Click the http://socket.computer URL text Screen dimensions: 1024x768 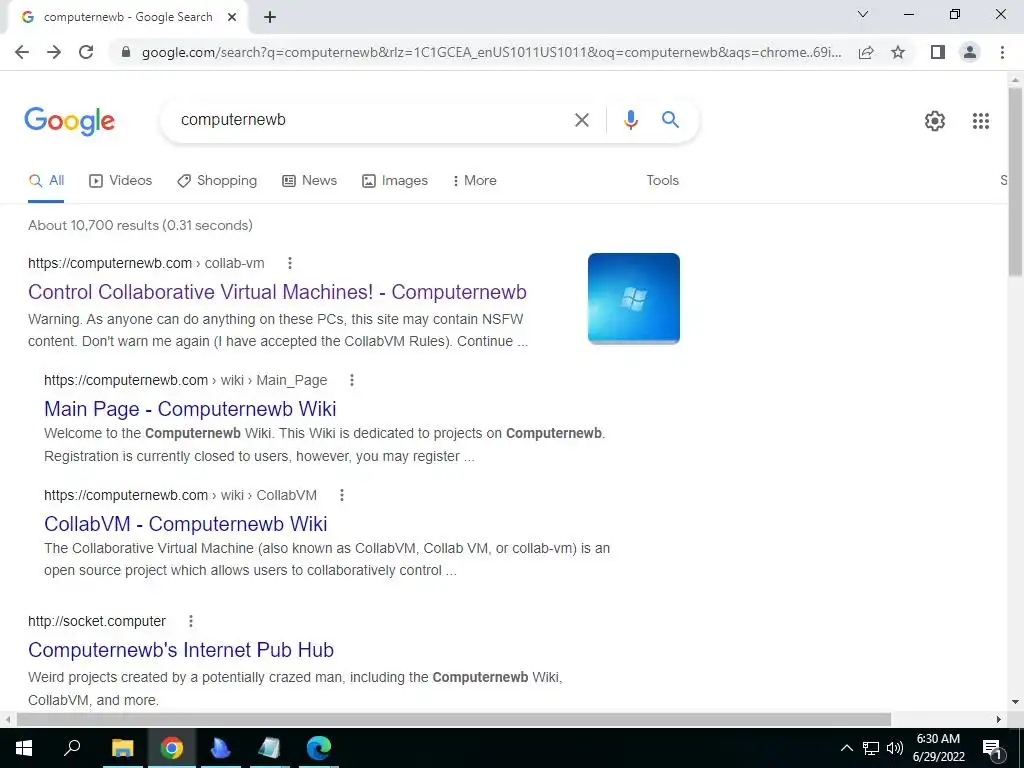(97, 621)
